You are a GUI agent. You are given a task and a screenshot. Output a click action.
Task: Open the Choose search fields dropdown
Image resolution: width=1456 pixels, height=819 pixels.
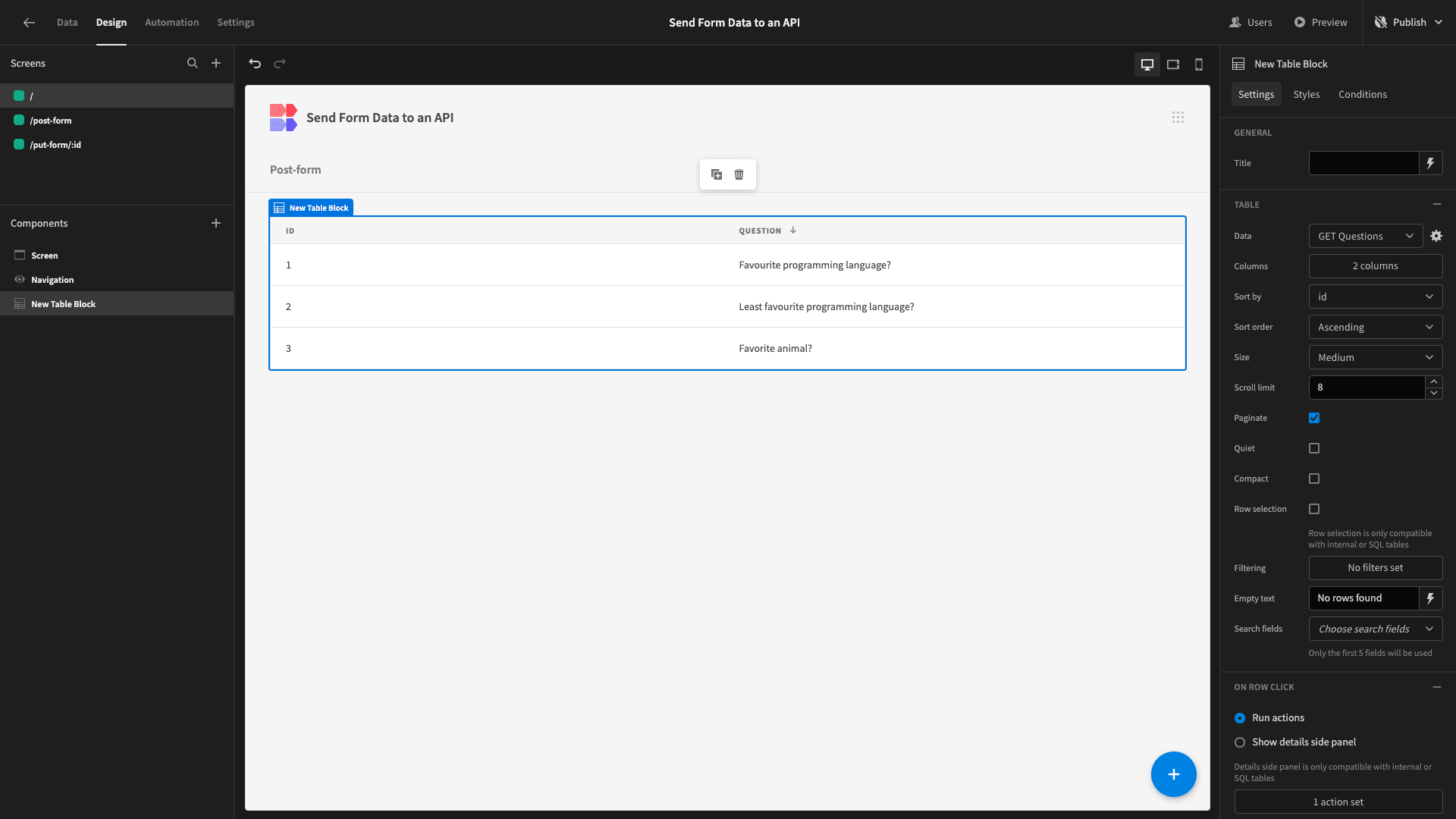tap(1376, 629)
